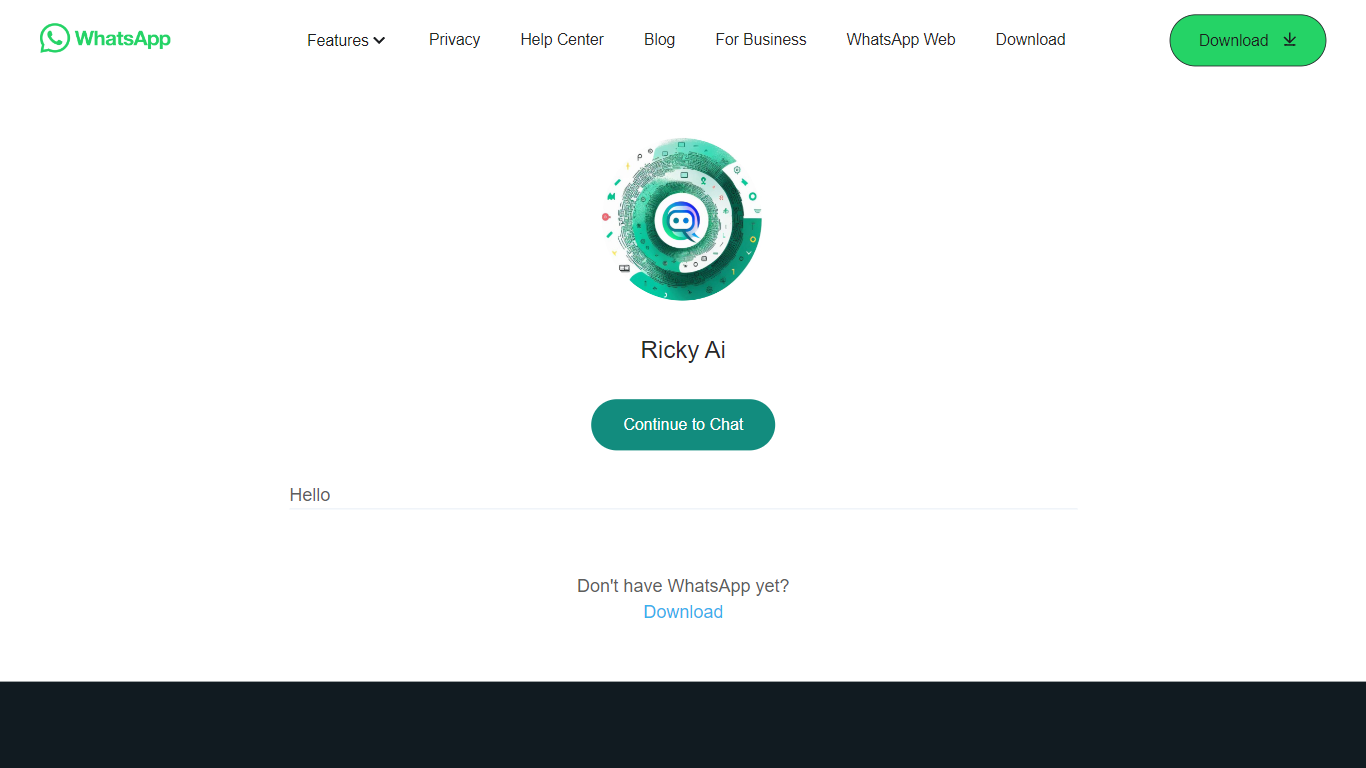Navigate to For Business
The width and height of the screenshot is (1366, 768).
click(x=761, y=40)
